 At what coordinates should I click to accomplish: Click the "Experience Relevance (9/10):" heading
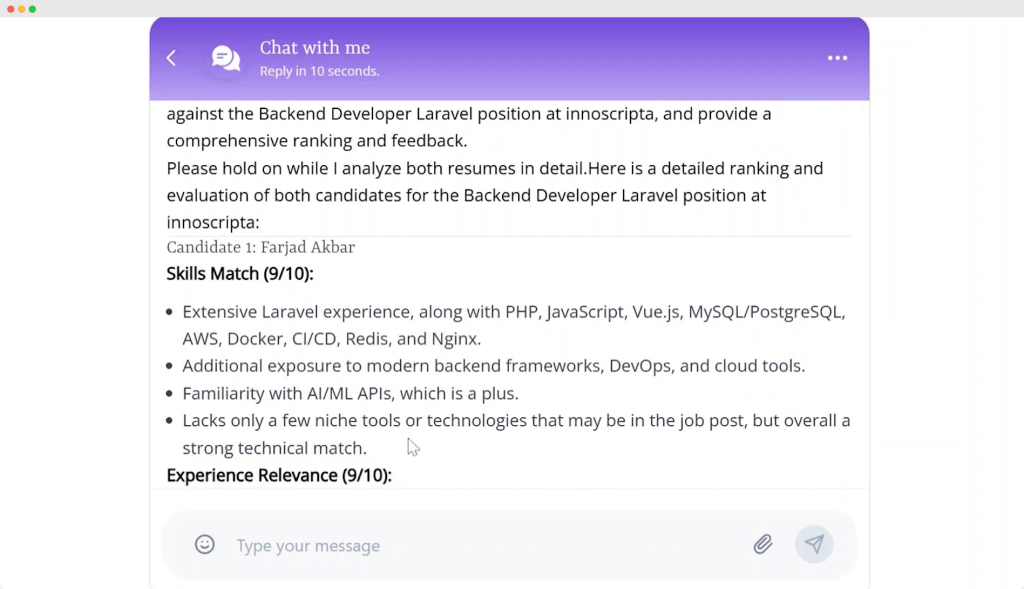[x=279, y=475]
